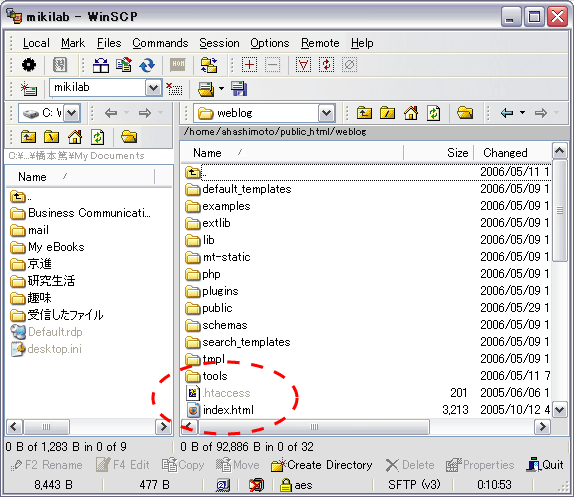Open local directory bookmark folder icon

(x=129, y=137)
